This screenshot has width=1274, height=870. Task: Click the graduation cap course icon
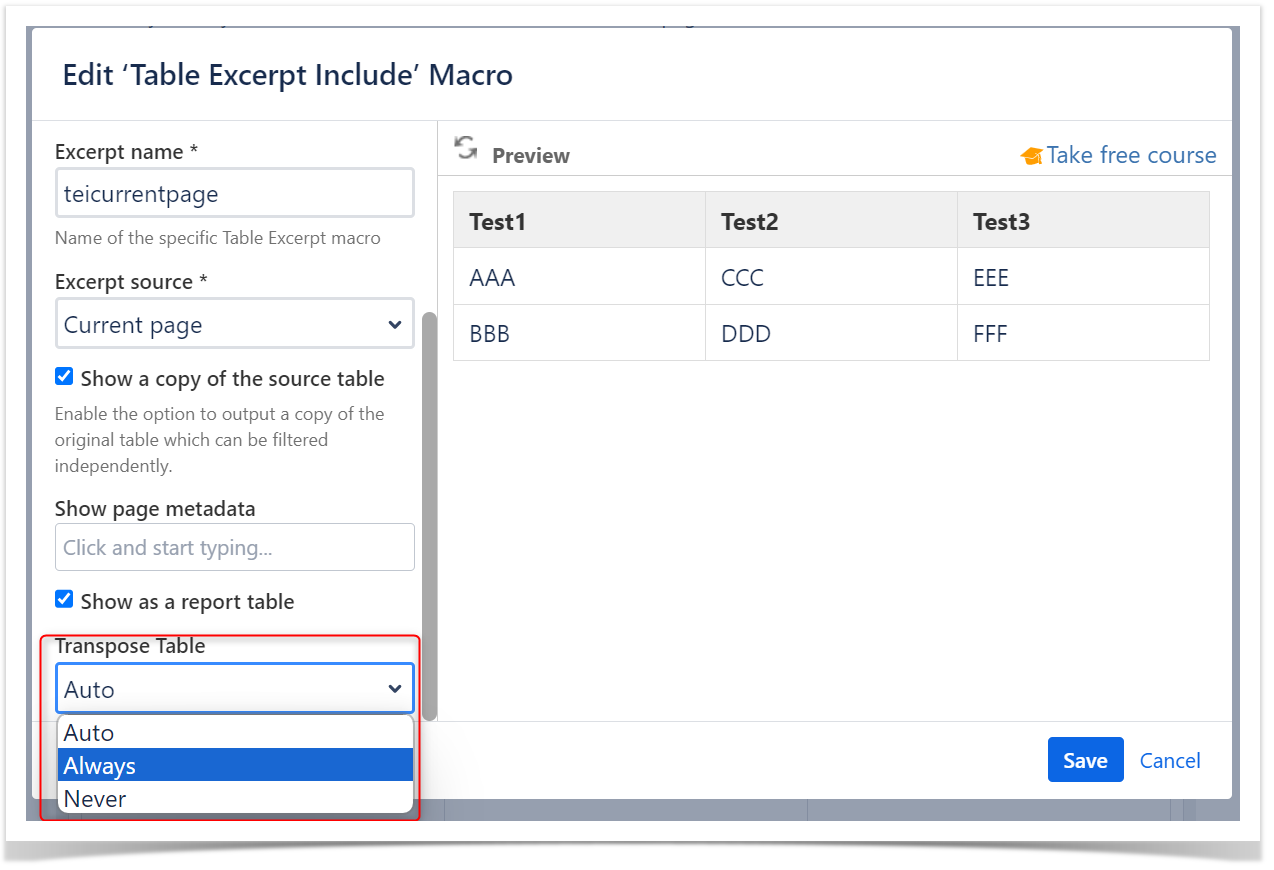[x=1030, y=156]
